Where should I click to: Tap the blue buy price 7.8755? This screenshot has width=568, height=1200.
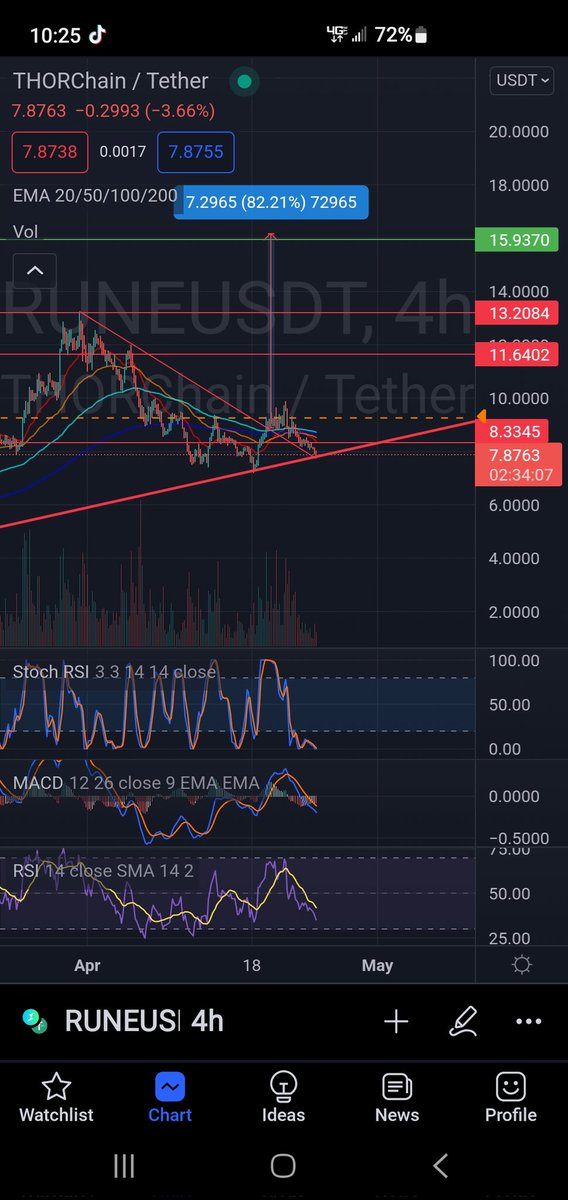(196, 152)
